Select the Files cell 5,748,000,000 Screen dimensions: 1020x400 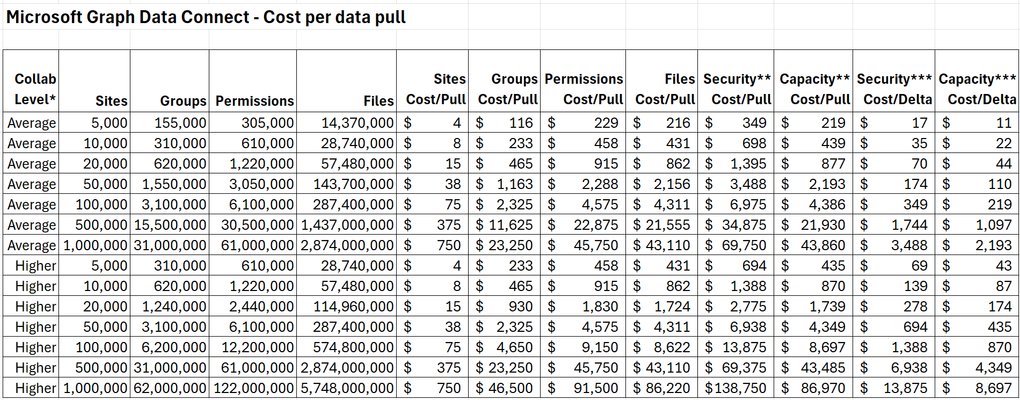[x=347, y=388]
